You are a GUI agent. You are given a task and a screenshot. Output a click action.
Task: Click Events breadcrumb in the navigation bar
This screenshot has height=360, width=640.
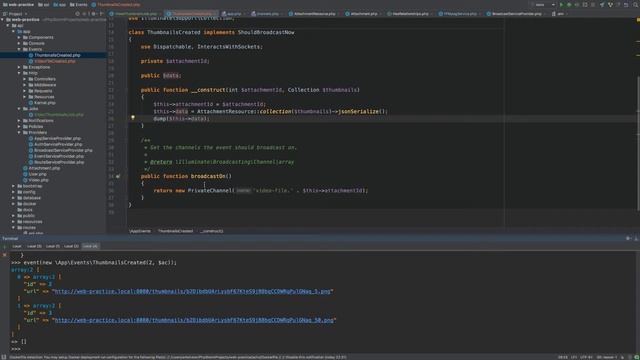pyautogui.click(x=79, y=4)
